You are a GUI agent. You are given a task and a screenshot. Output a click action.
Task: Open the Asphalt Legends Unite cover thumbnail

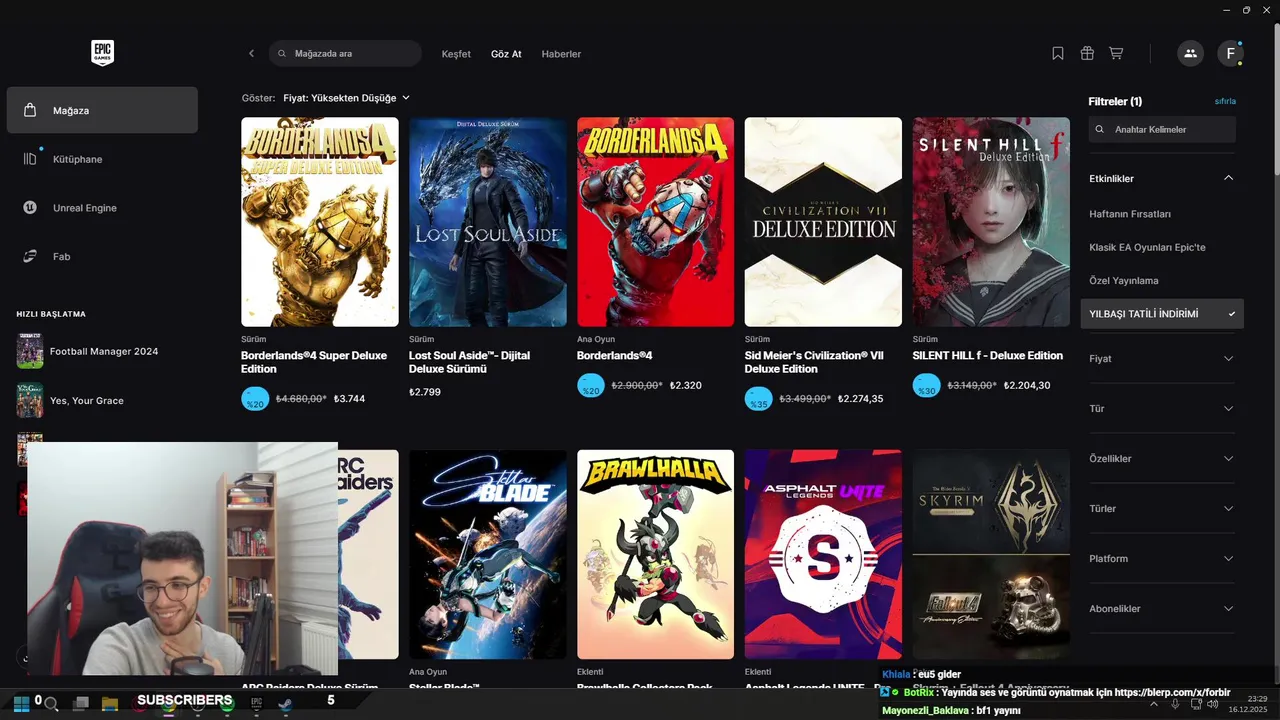[823, 554]
